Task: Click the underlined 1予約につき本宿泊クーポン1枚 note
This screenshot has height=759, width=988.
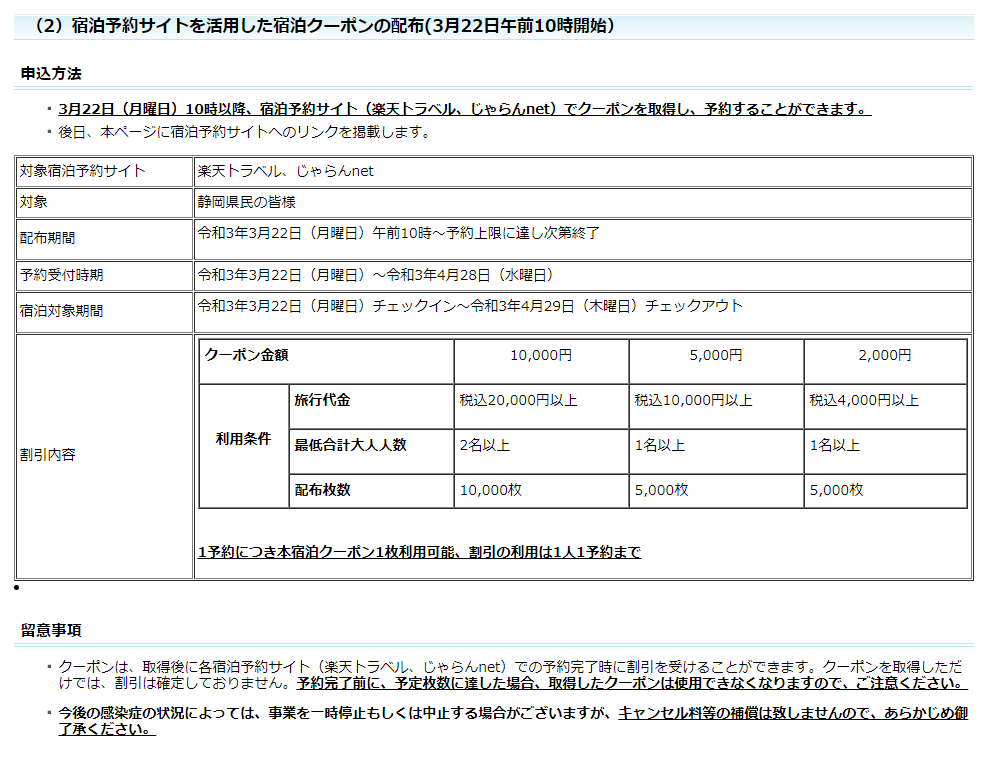Action: point(419,552)
